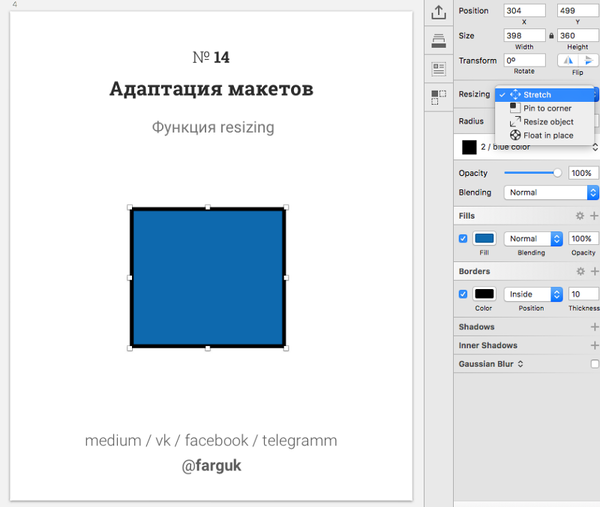Add a new shadow
The height and width of the screenshot is (507, 600).
tap(594, 327)
